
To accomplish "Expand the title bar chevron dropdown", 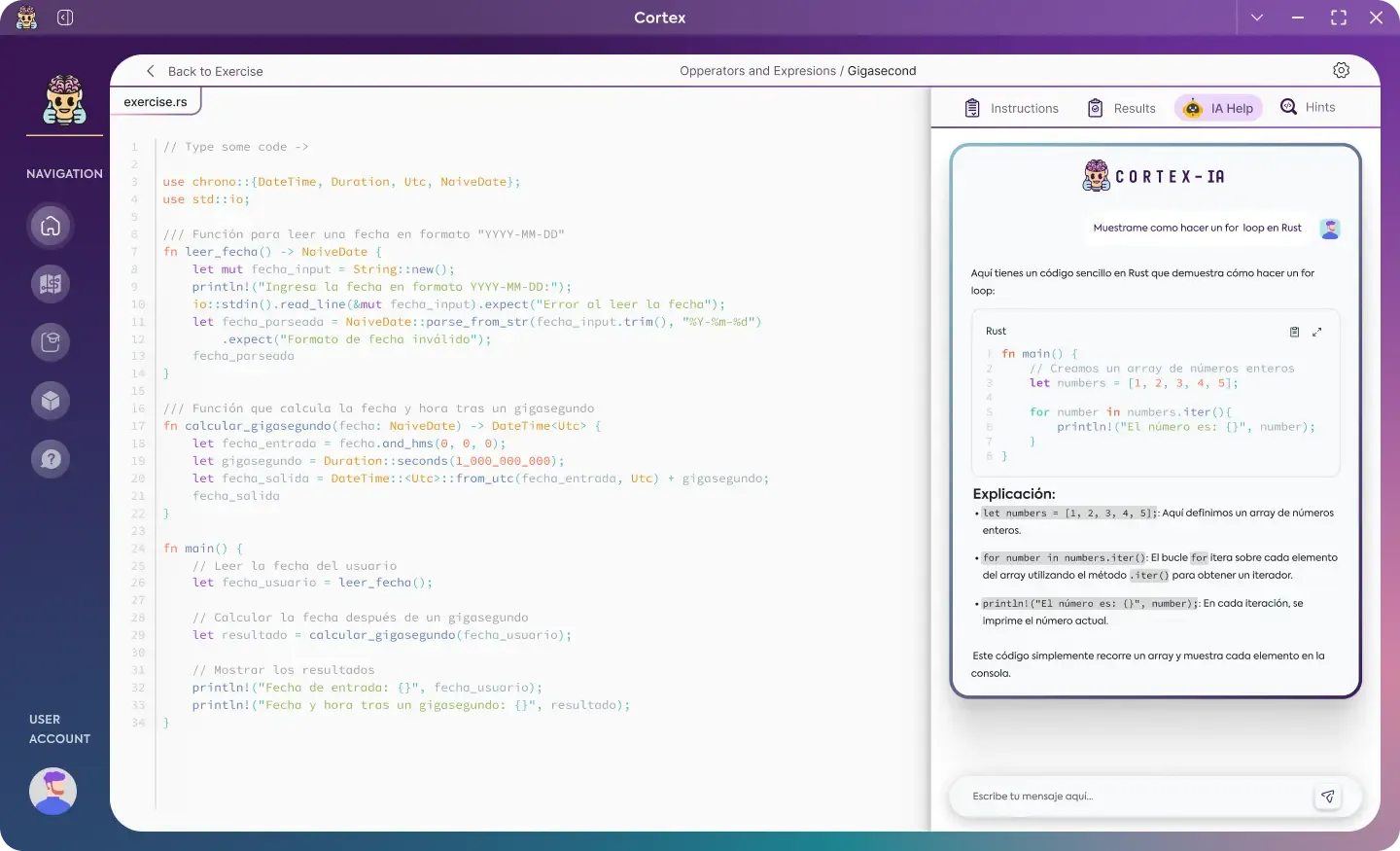I will point(1257,18).
